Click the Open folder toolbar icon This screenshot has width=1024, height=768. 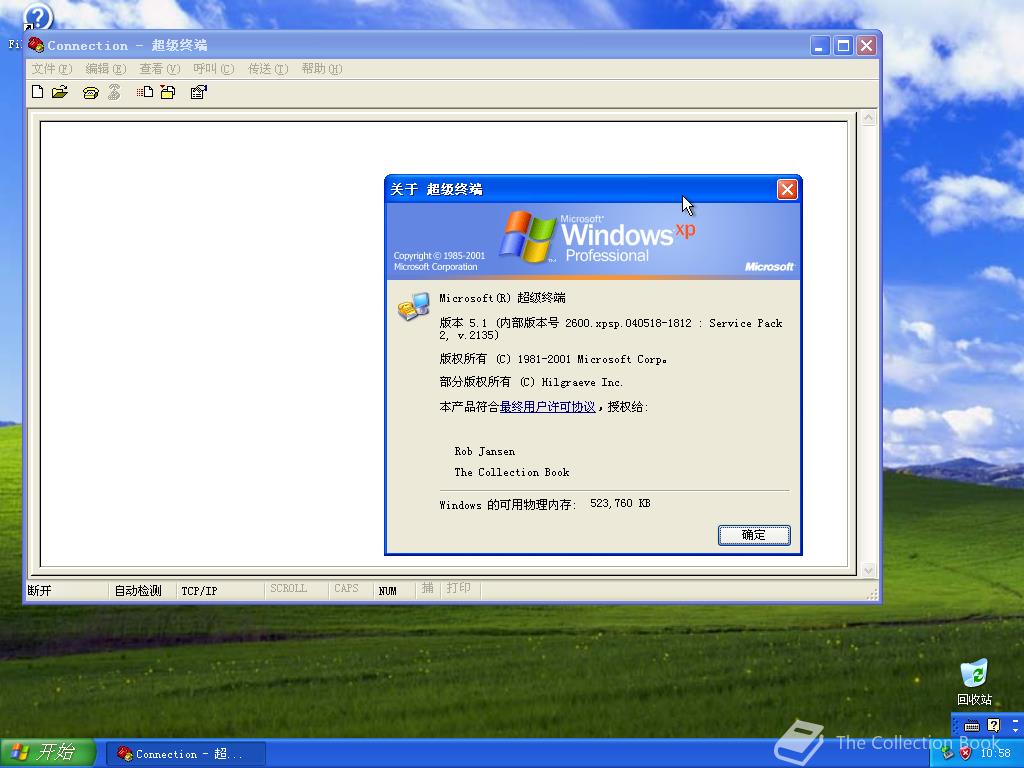(x=59, y=92)
